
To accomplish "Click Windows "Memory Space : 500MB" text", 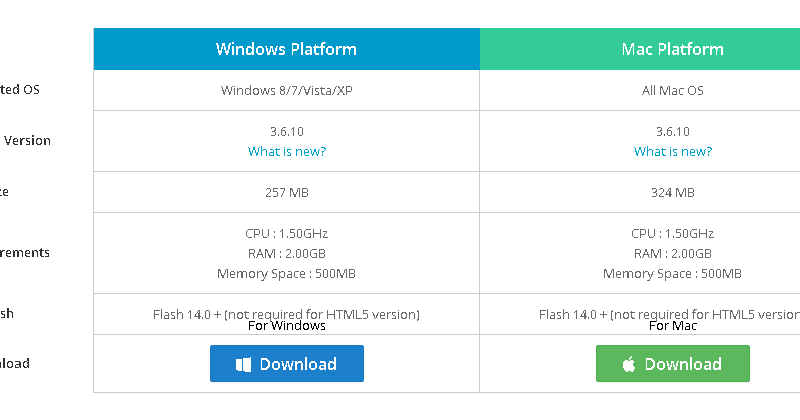I will point(287,273).
